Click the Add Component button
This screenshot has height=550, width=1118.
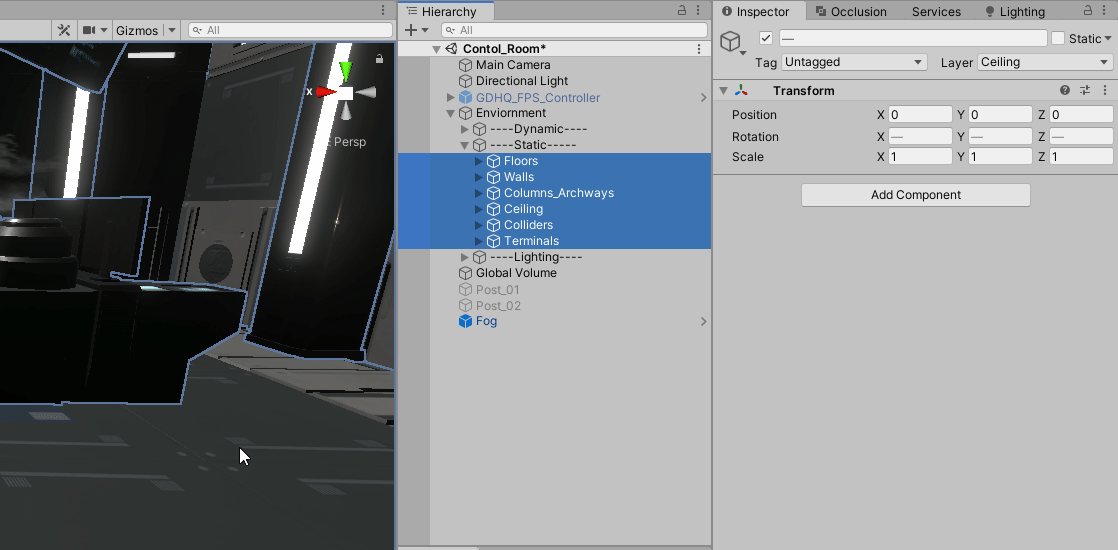coord(916,195)
